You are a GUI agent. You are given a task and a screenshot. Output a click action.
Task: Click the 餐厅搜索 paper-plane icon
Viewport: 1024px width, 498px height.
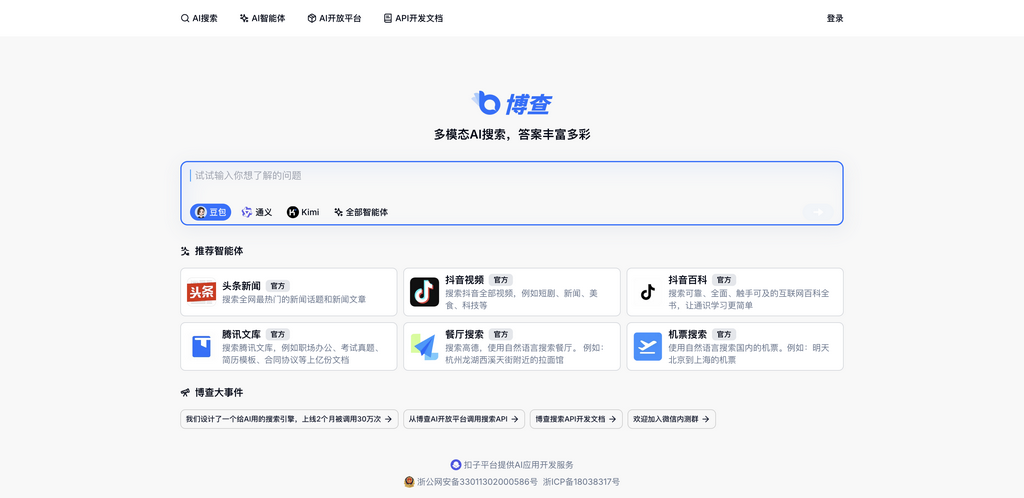424,347
